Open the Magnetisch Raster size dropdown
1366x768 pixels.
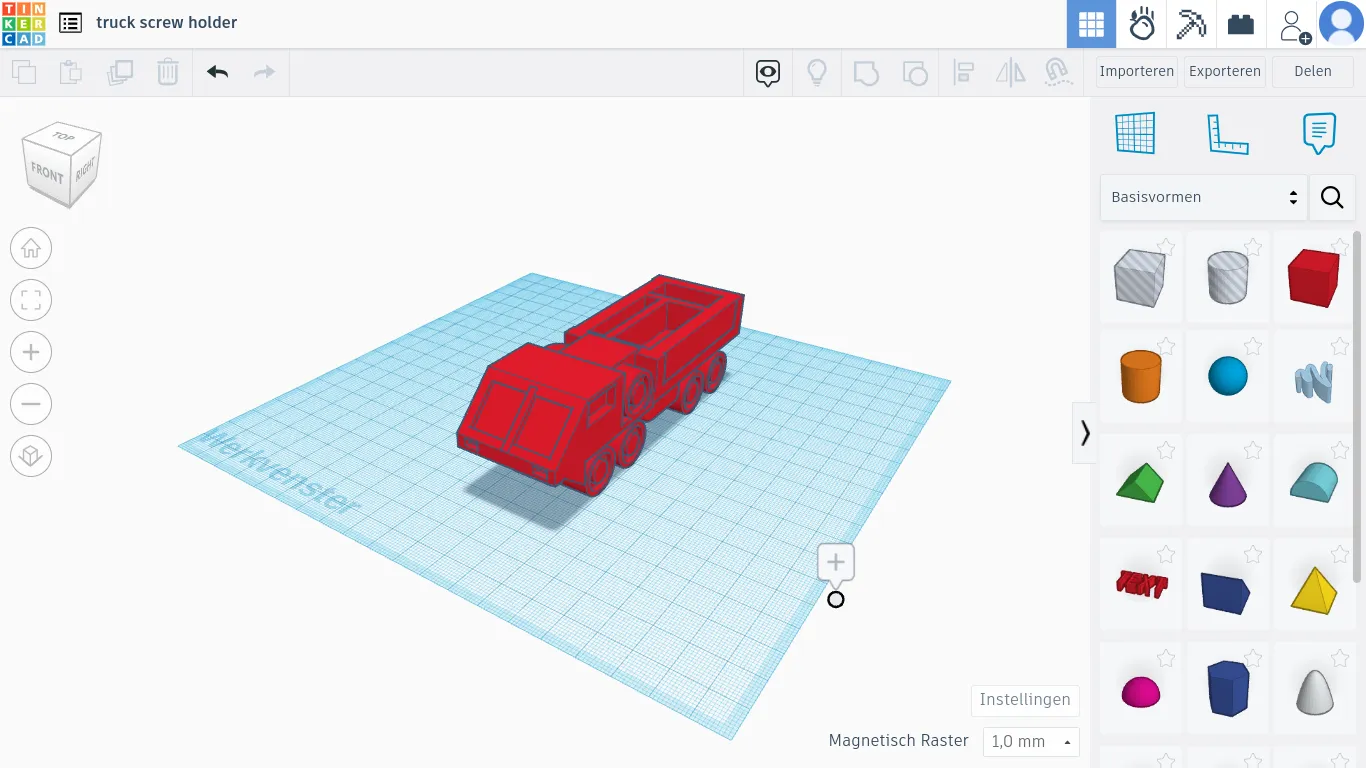pos(1031,742)
